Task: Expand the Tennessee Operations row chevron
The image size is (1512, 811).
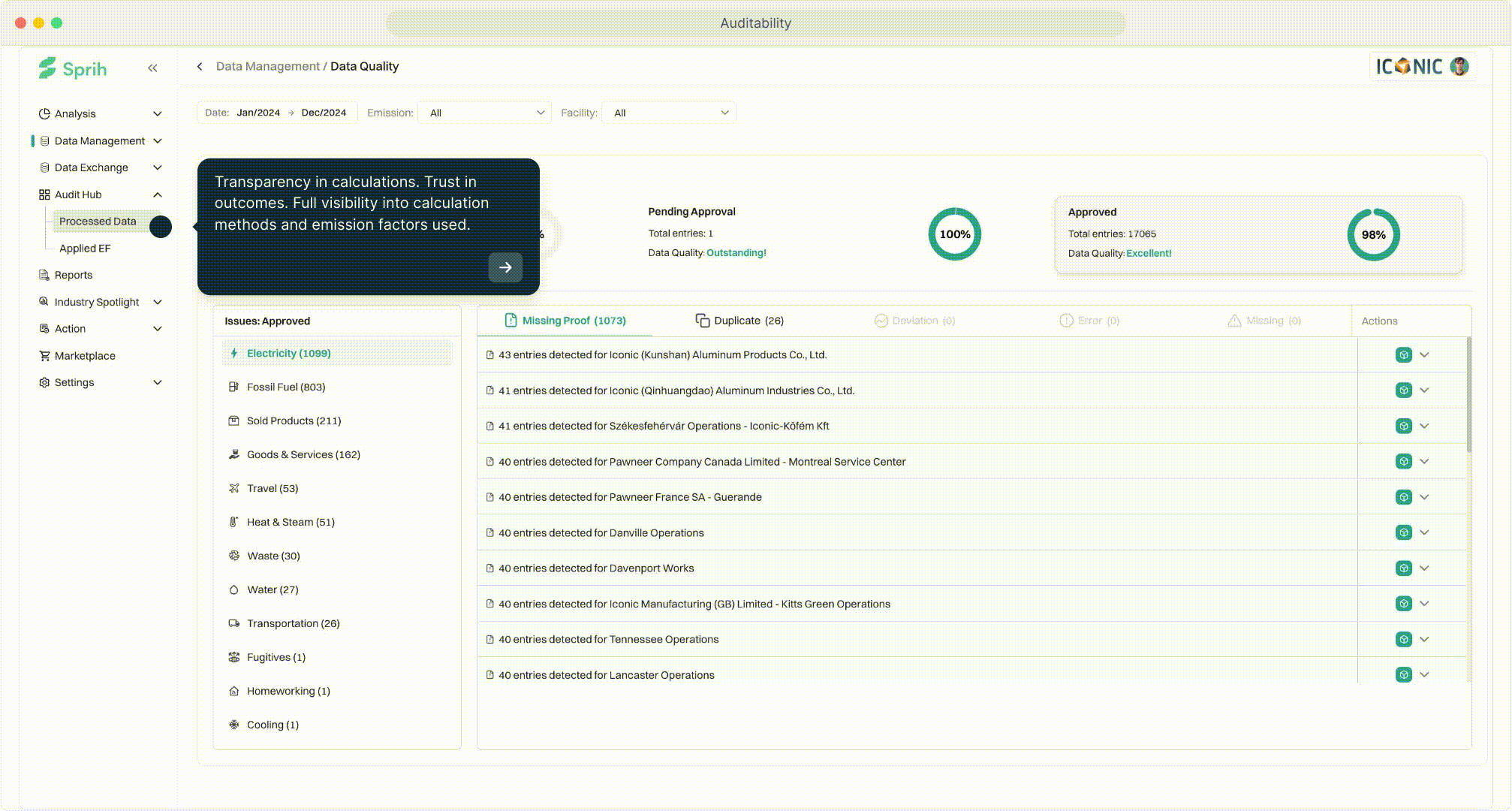Action: coord(1424,639)
